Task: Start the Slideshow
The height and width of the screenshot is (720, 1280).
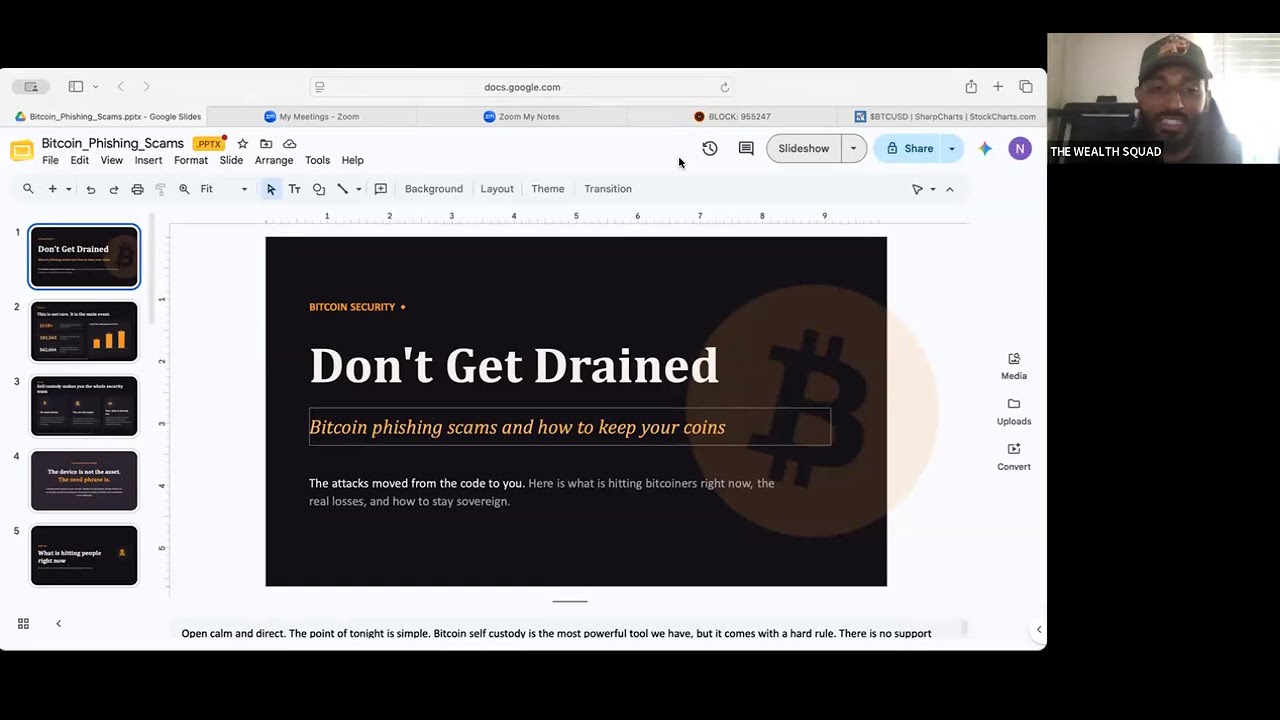Action: 804,149
